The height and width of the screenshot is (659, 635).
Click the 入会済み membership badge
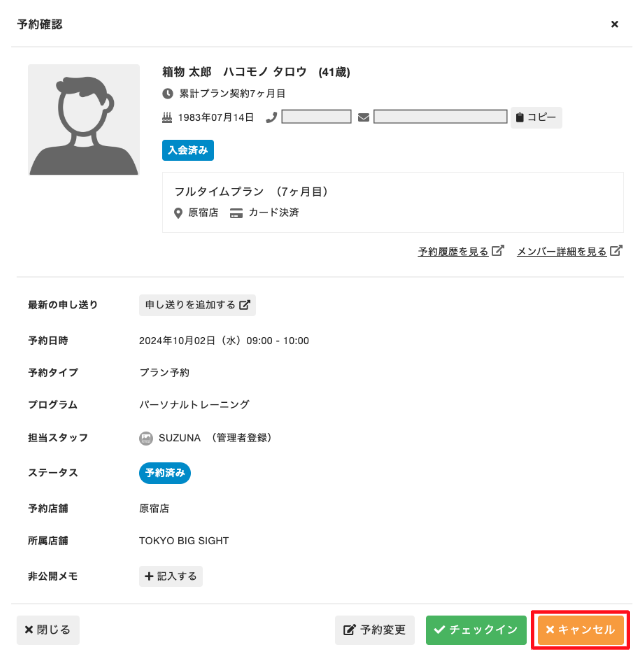(x=188, y=150)
